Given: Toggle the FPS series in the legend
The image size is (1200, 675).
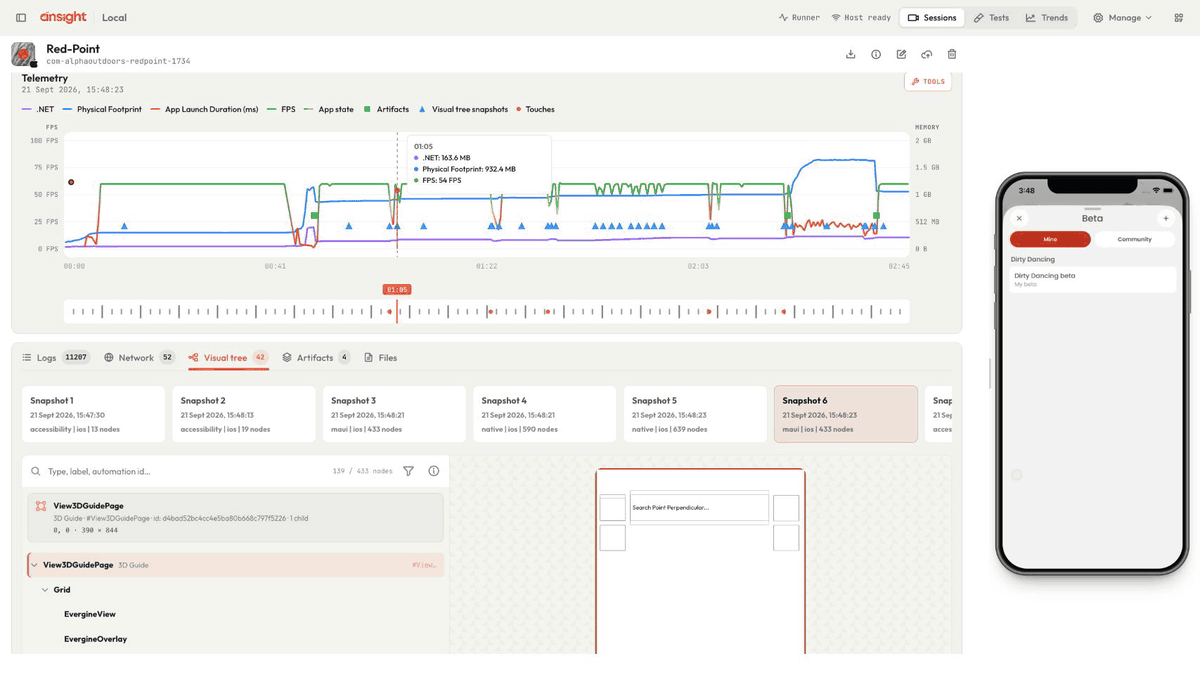Looking at the screenshot, I should point(281,109).
